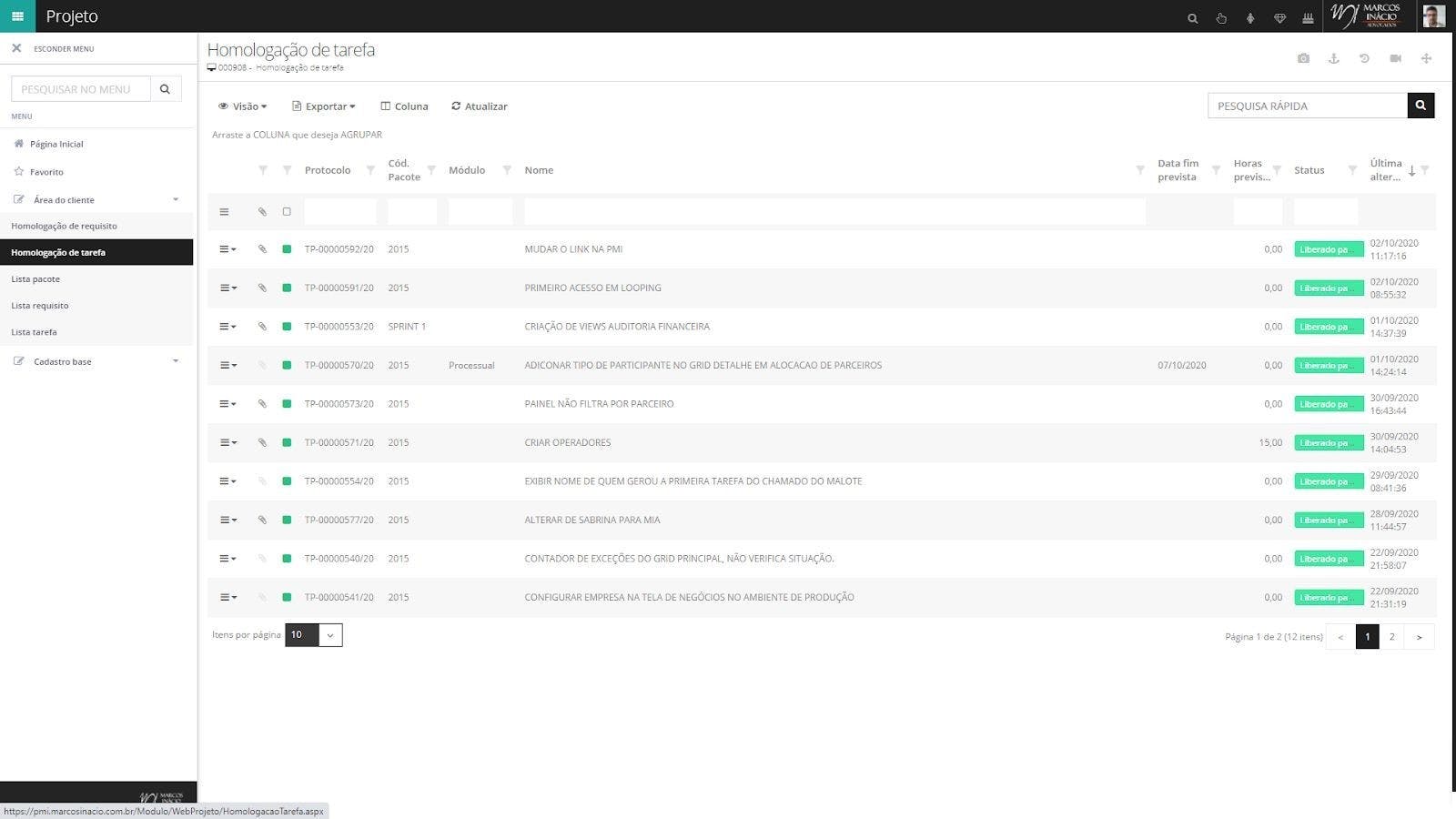Toggle green checkbox for TP-00000573/20
1456x819 pixels.
287,404
